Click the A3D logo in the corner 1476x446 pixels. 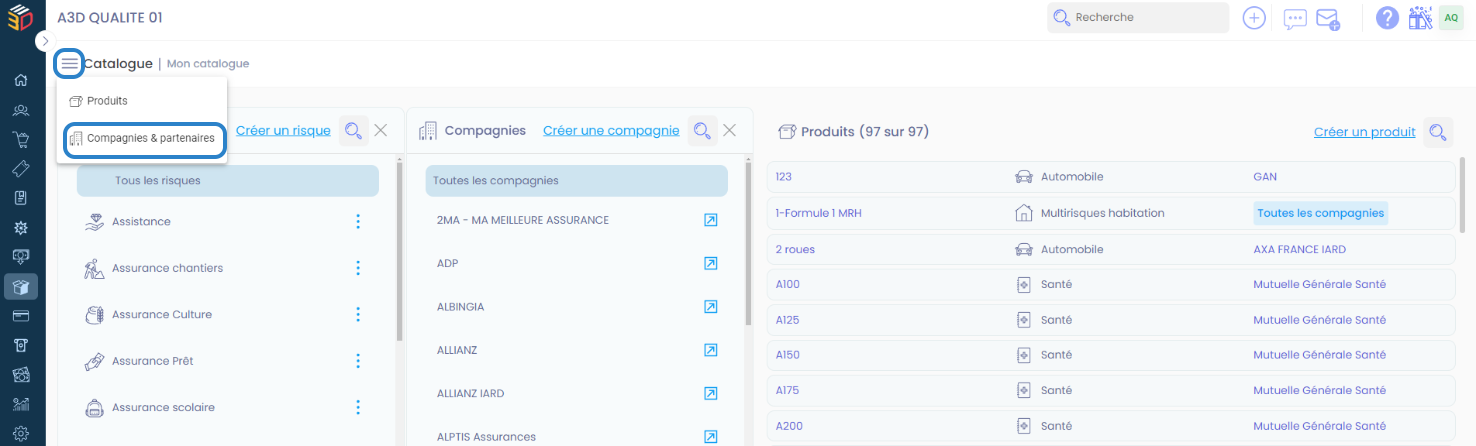(x=21, y=18)
